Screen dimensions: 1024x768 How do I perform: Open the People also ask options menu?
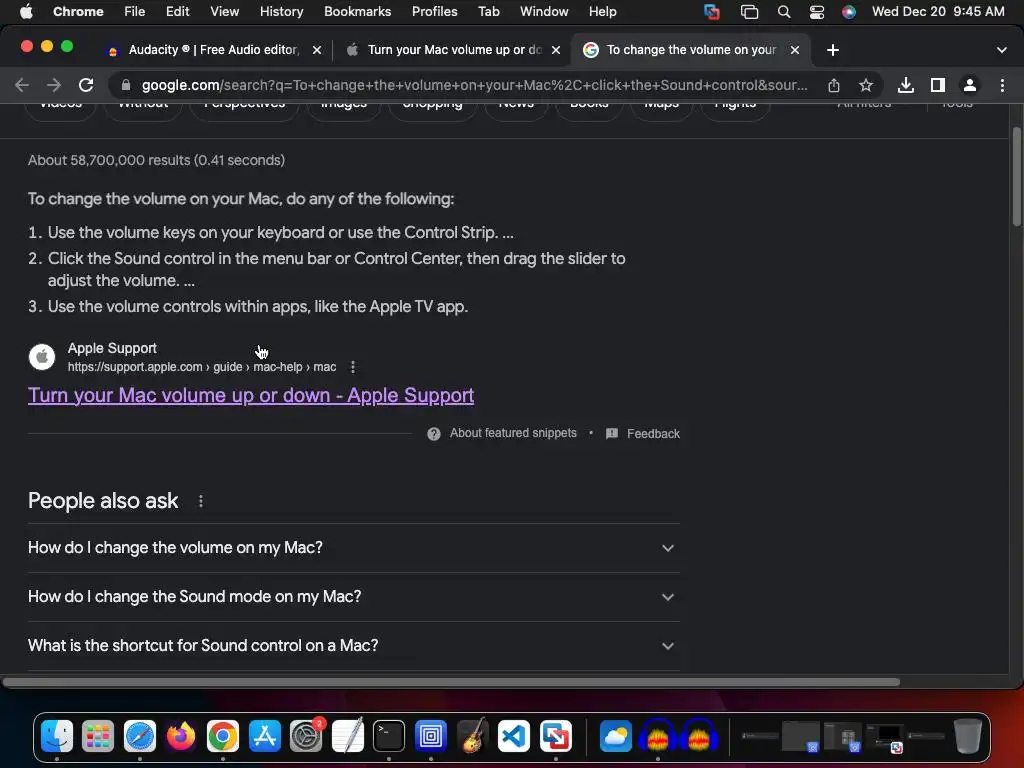[200, 501]
